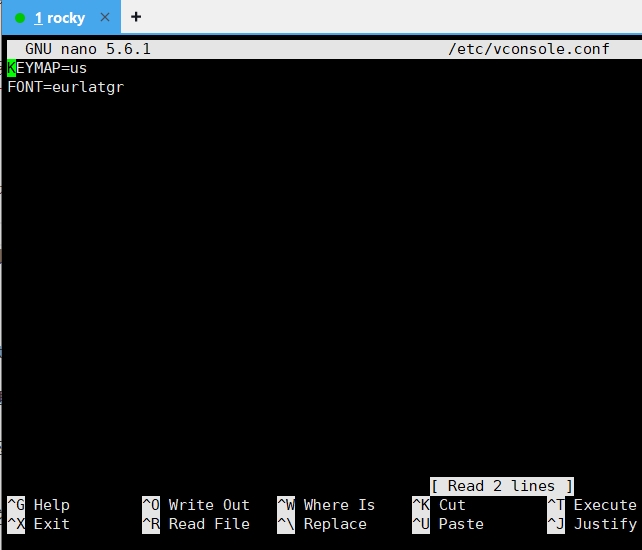Viewport: 642px width, 550px height.
Task: Click the /etc/vconsole.conf filename in header
Action: 529,49
